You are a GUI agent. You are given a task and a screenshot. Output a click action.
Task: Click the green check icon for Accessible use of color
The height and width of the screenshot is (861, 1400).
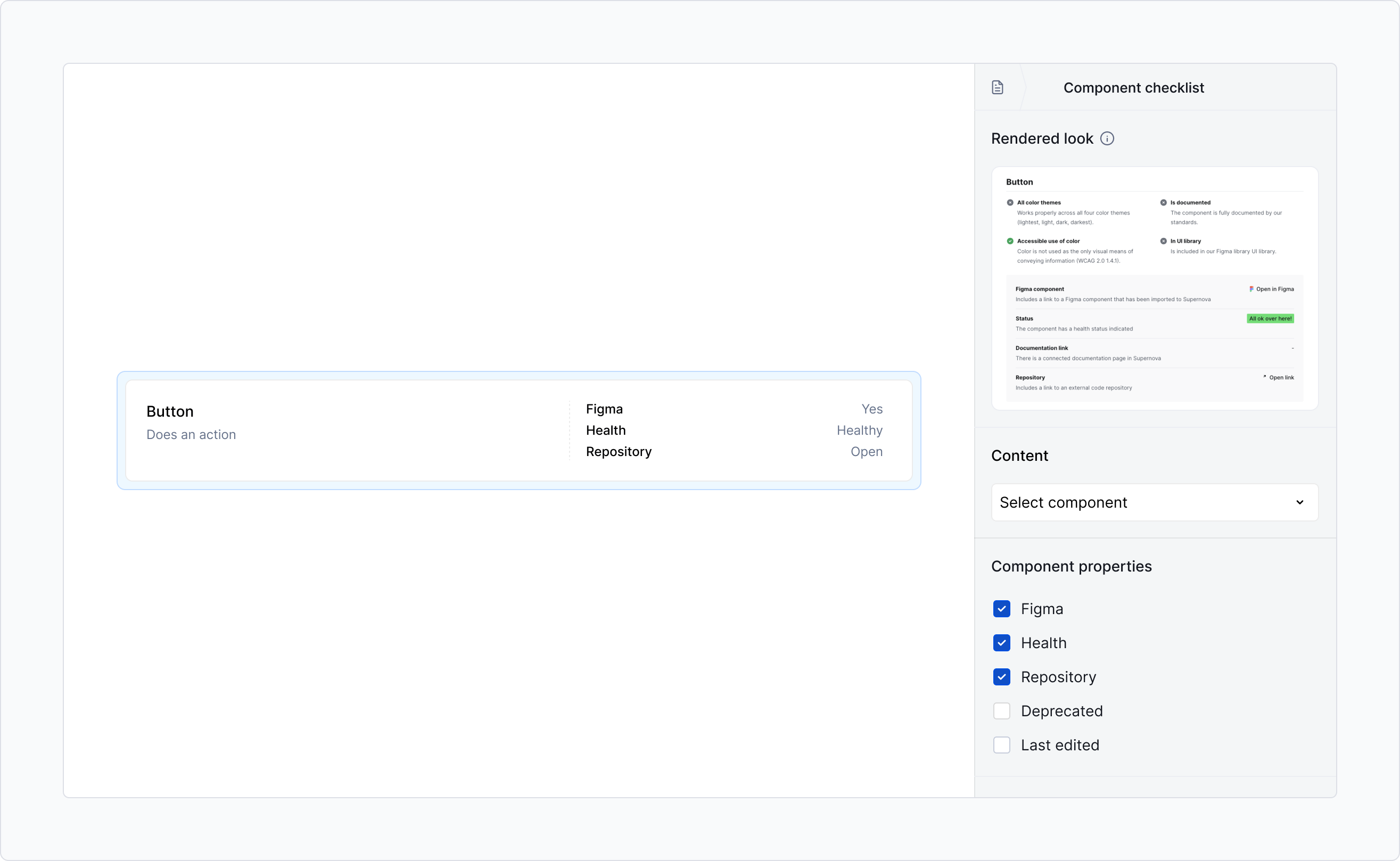point(1010,241)
